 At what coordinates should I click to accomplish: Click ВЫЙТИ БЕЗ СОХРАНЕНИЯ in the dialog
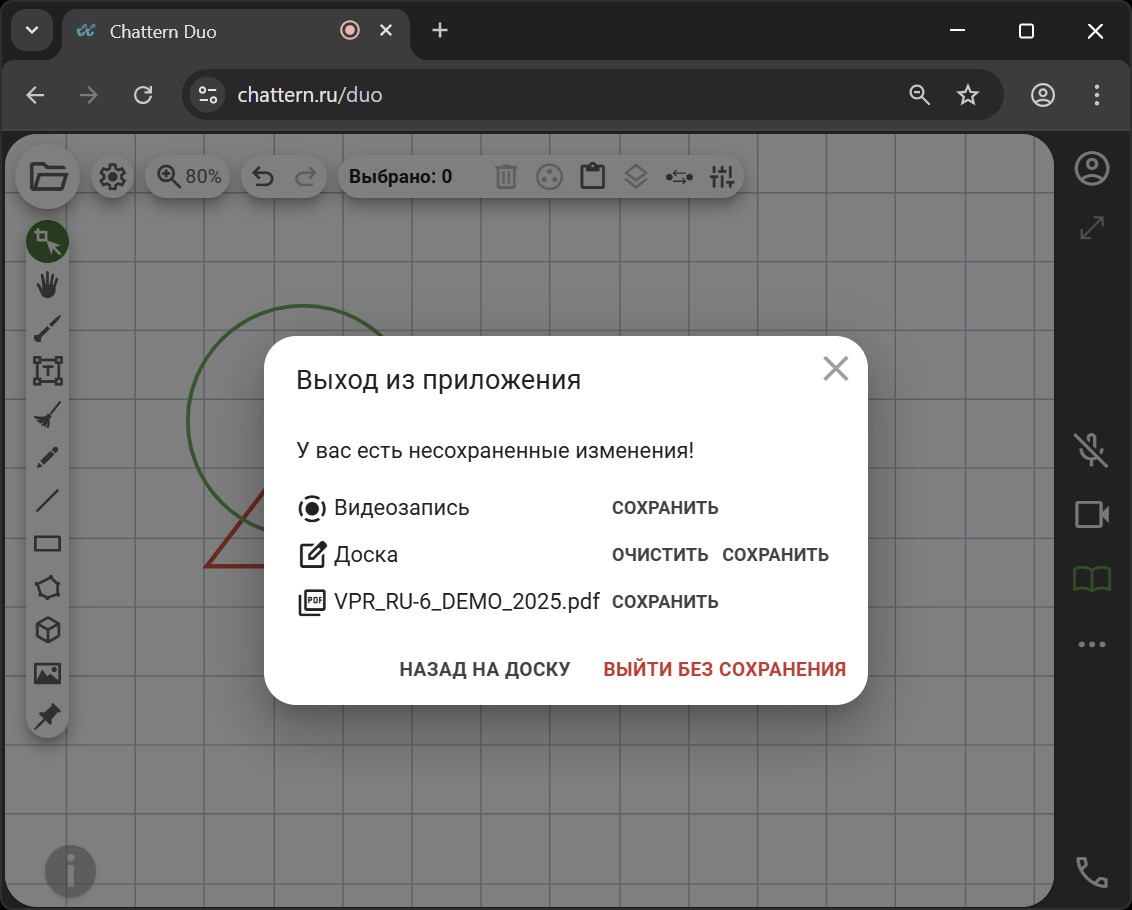(x=724, y=668)
